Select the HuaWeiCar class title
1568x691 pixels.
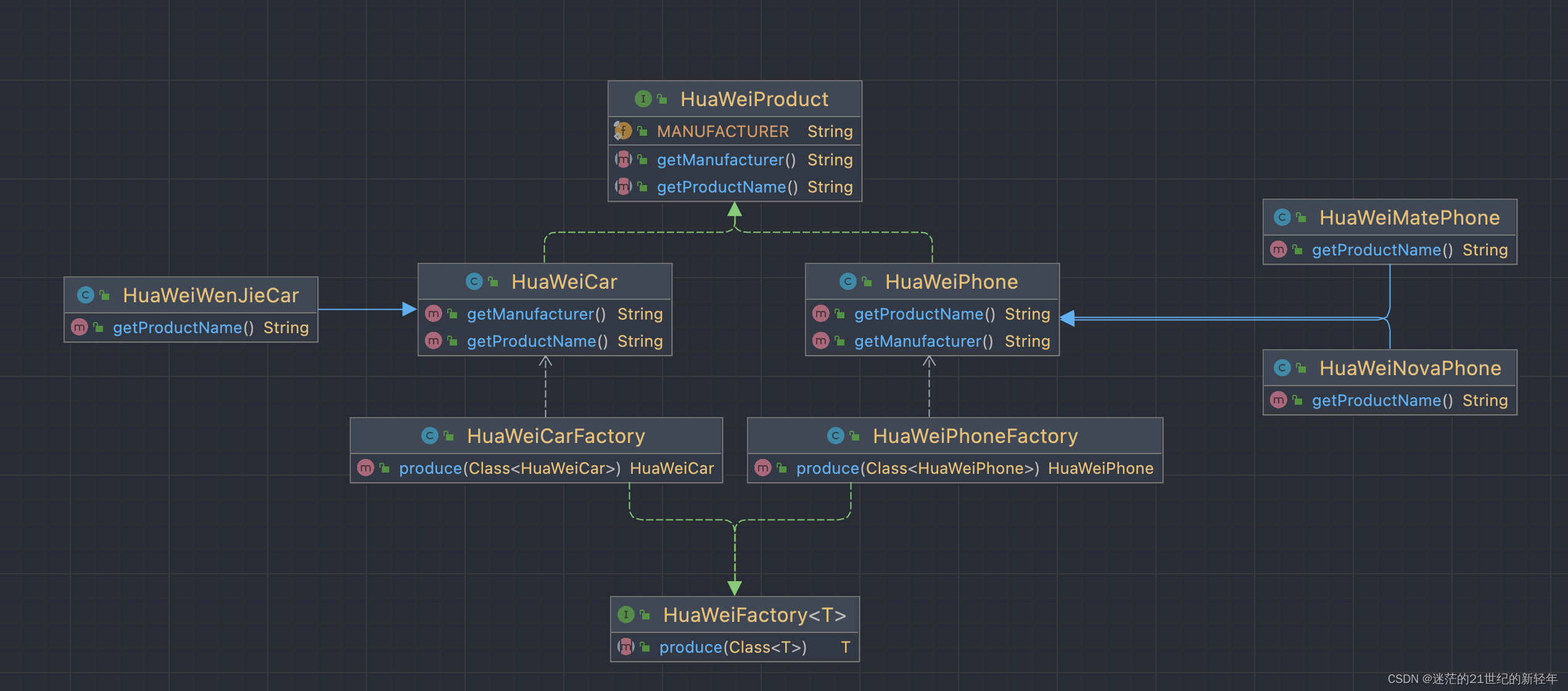pyautogui.click(x=564, y=281)
